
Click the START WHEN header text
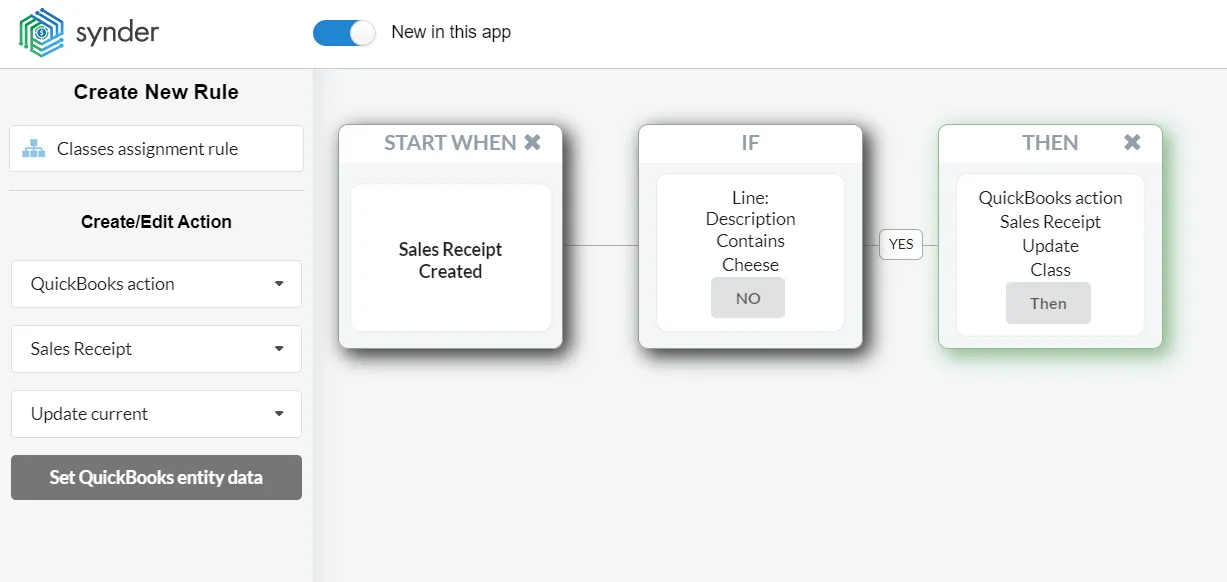pyautogui.click(x=450, y=143)
